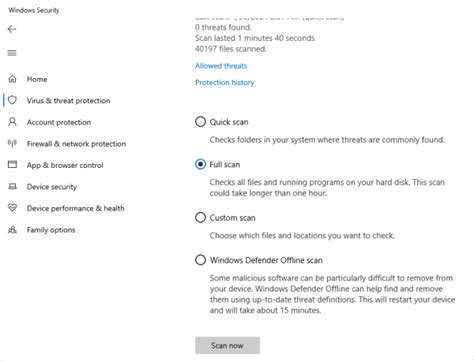Start scanning with Scan now button
The width and height of the screenshot is (474, 361).
(x=227, y=345)
